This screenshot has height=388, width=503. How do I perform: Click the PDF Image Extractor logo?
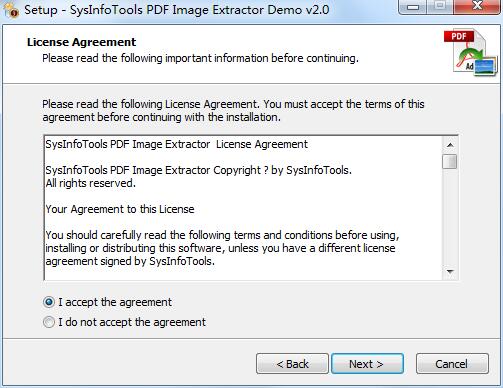coord(470,52)
